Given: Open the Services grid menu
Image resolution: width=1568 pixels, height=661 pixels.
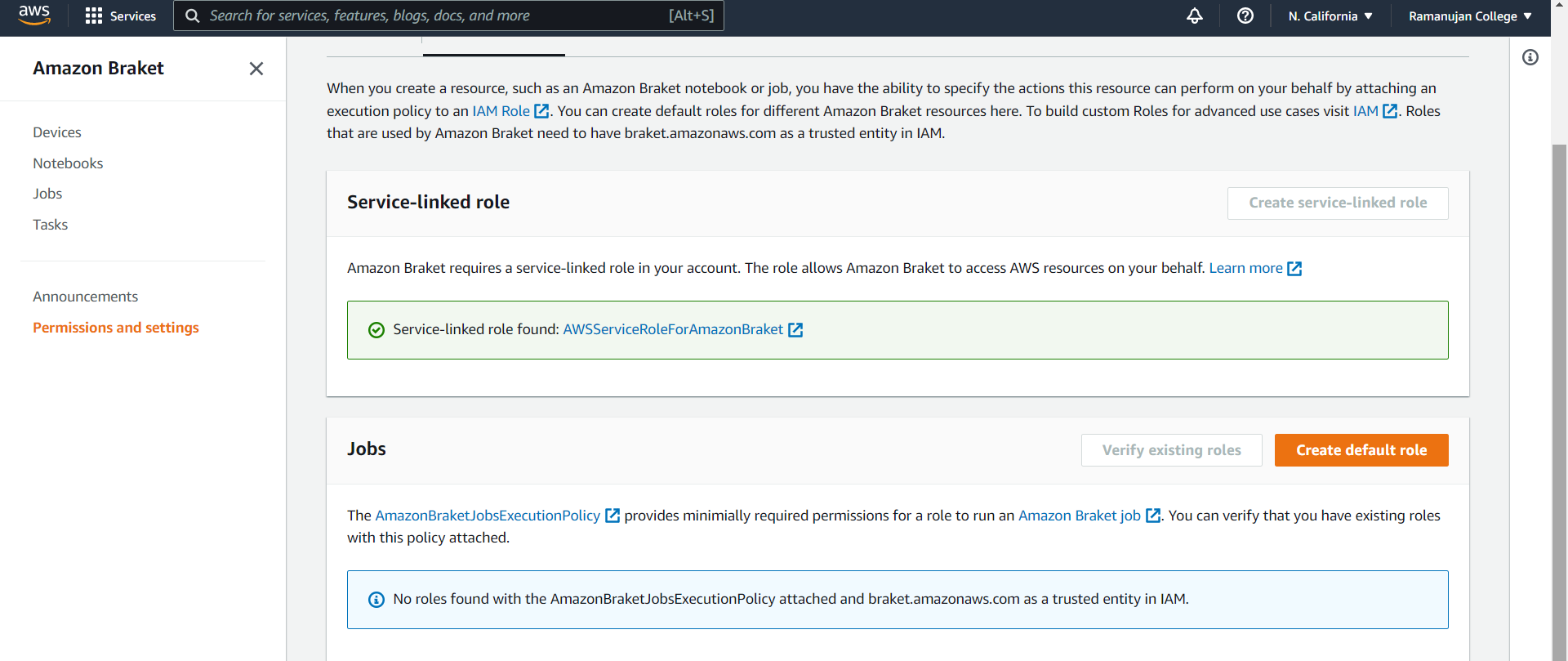Looking at the screenshot, I should point(121,16).
